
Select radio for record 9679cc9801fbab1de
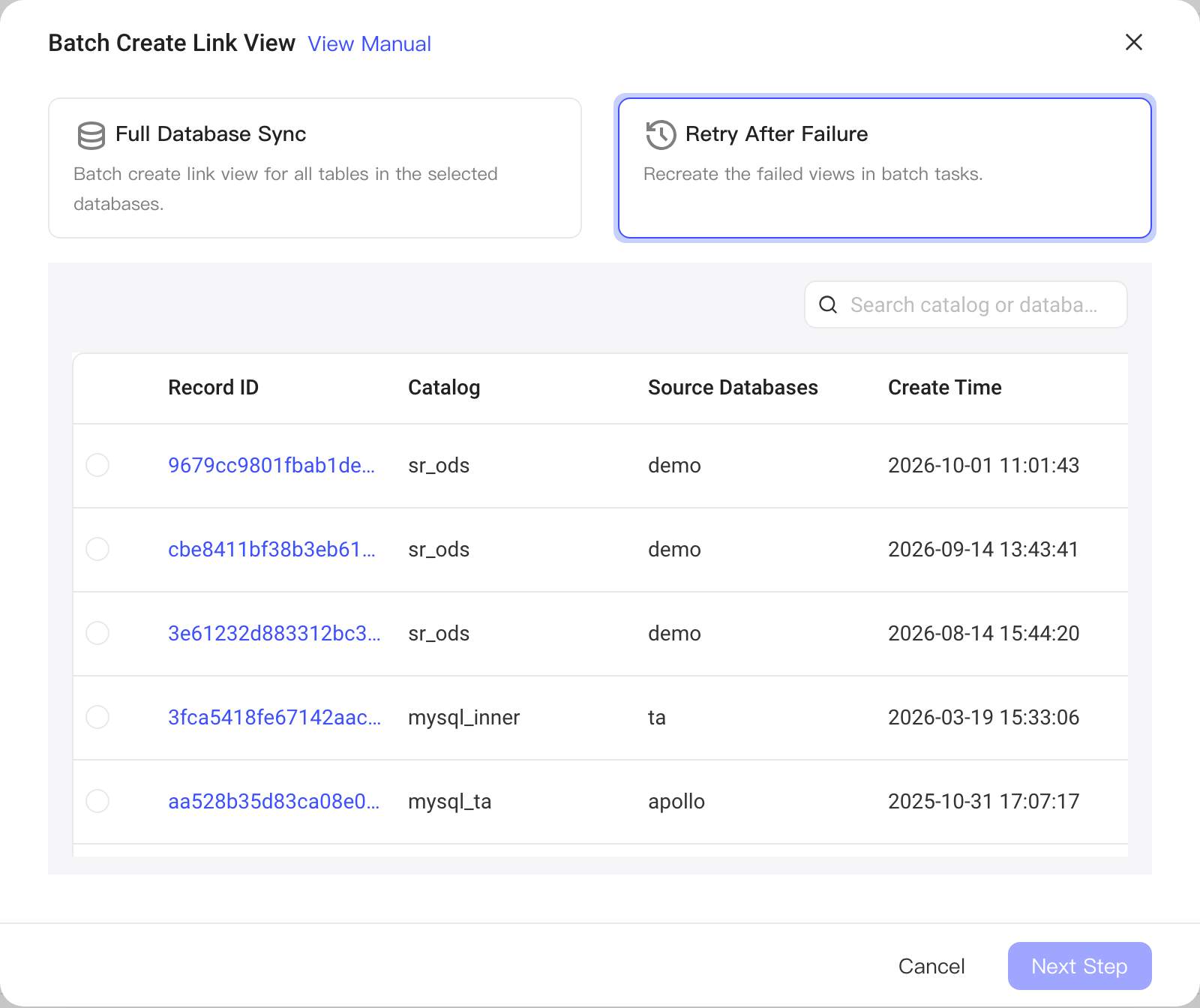[x=97, y=465]
